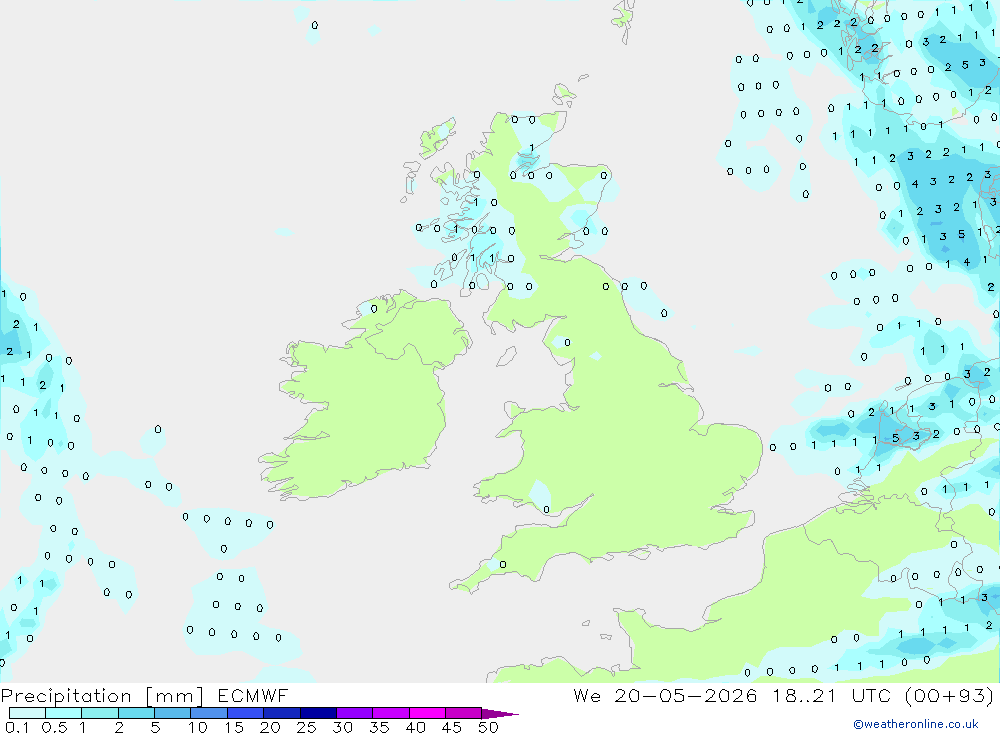Click the 20–25 mm dark-blue legend swatch
Image resolution: width=1000 pixels, height=733 pixels.
(x=282, y=713)
